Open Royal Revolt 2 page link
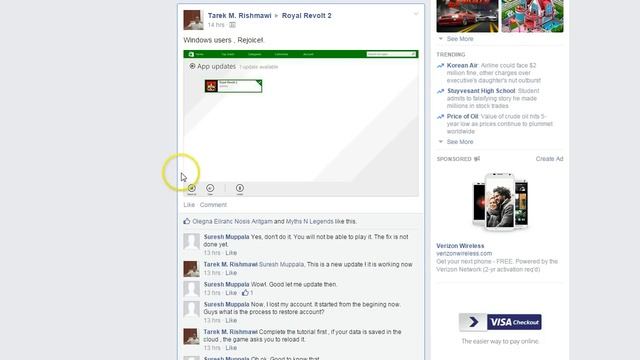Image resolution: width=640 pixels, height=360 pixels. (307, 16)
